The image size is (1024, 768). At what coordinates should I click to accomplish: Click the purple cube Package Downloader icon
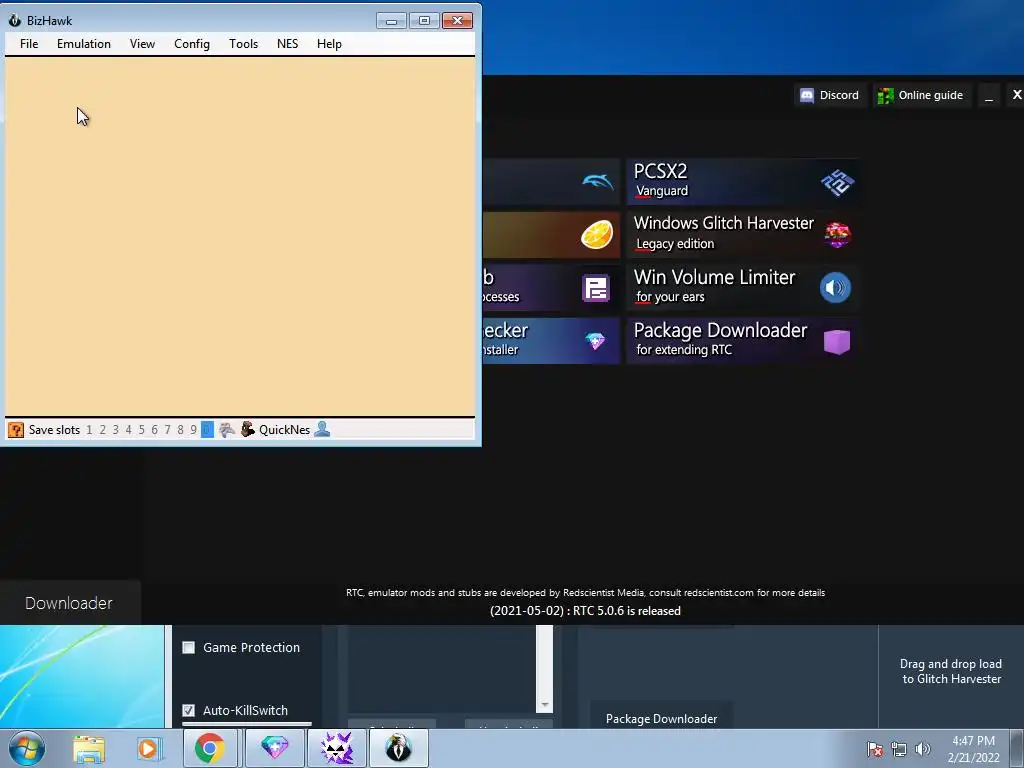click(837, 342)
